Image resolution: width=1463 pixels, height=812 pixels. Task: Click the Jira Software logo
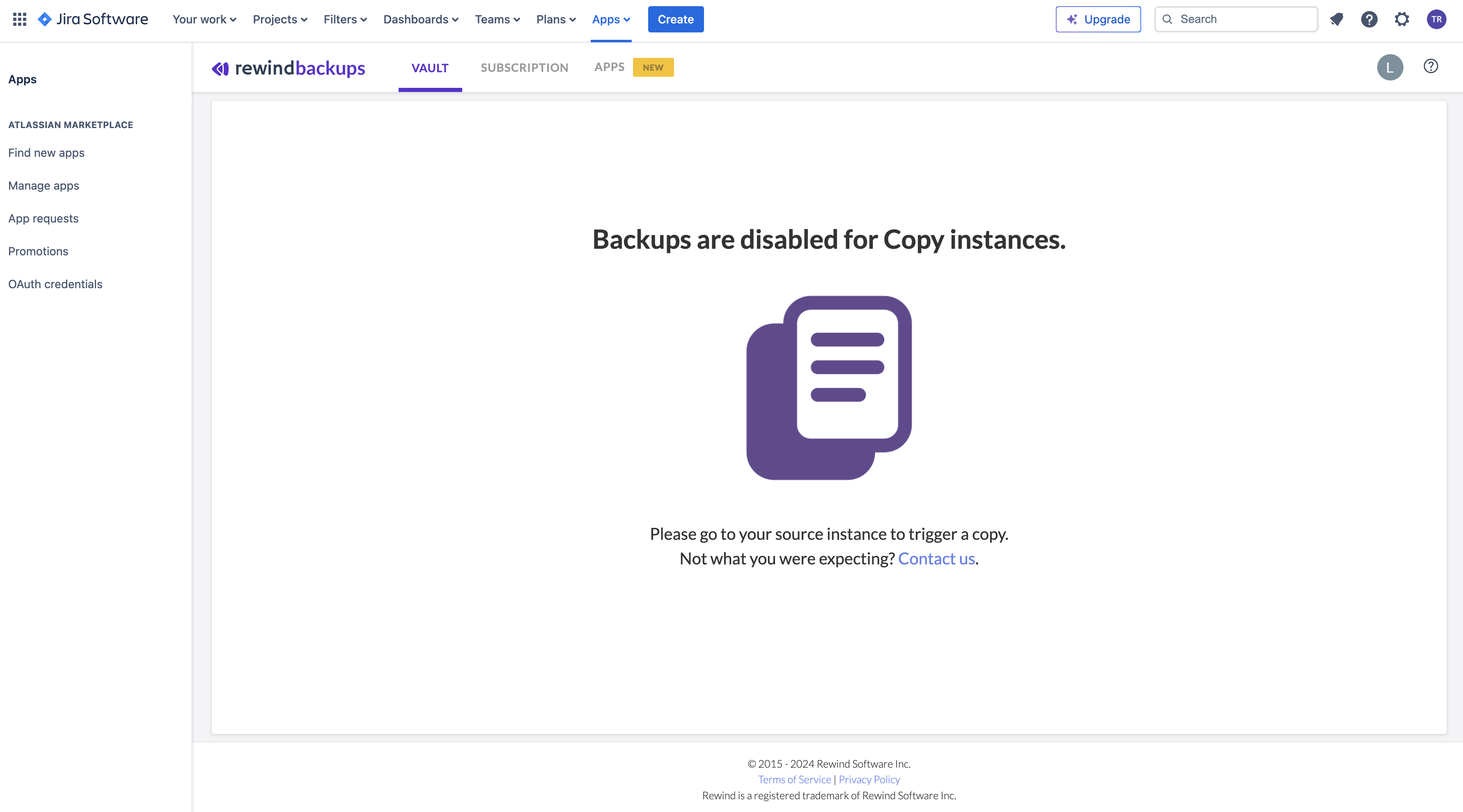(93, 19)
